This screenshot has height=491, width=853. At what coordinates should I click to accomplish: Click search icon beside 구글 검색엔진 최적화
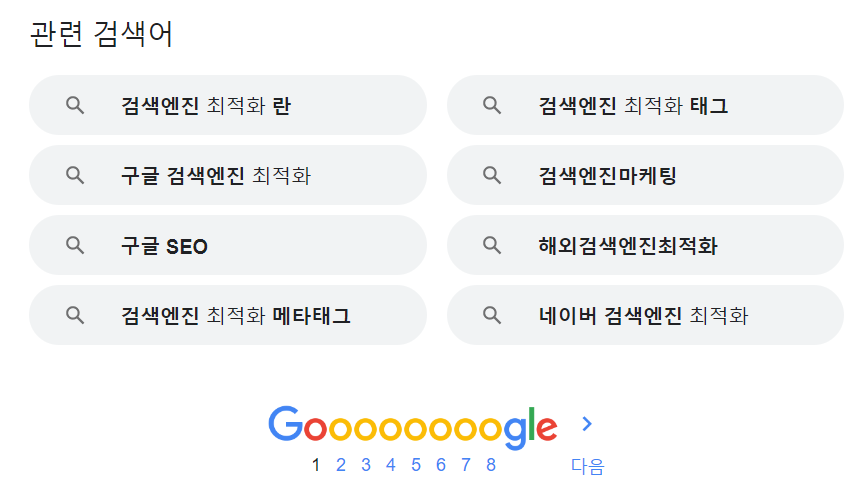[x=74, y=175]
